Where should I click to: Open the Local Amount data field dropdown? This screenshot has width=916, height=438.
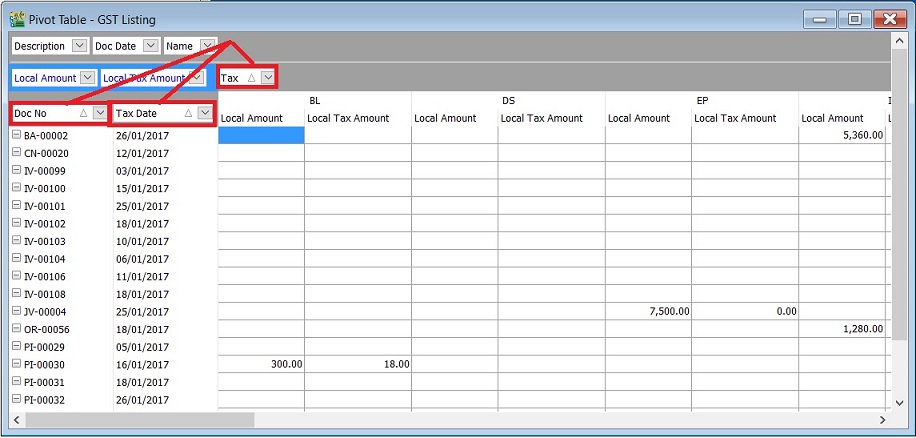(x=87, y=78)
